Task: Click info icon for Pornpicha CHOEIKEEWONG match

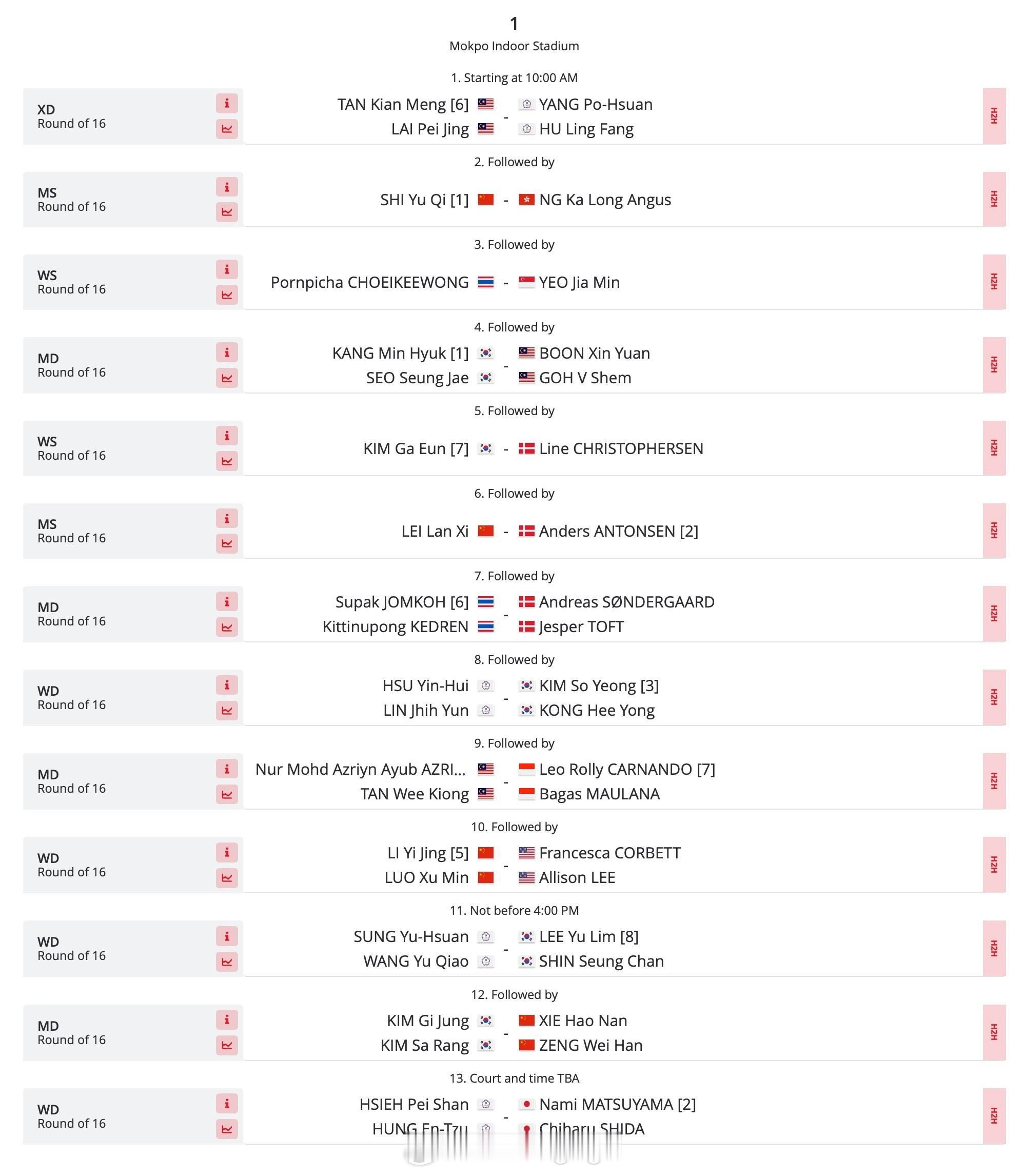Action: (227, 269)
